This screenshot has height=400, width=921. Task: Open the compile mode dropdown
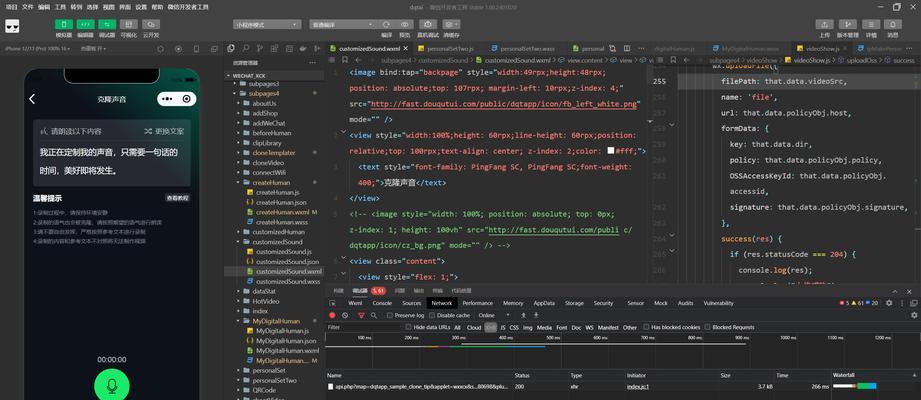[x=342, y=25]
